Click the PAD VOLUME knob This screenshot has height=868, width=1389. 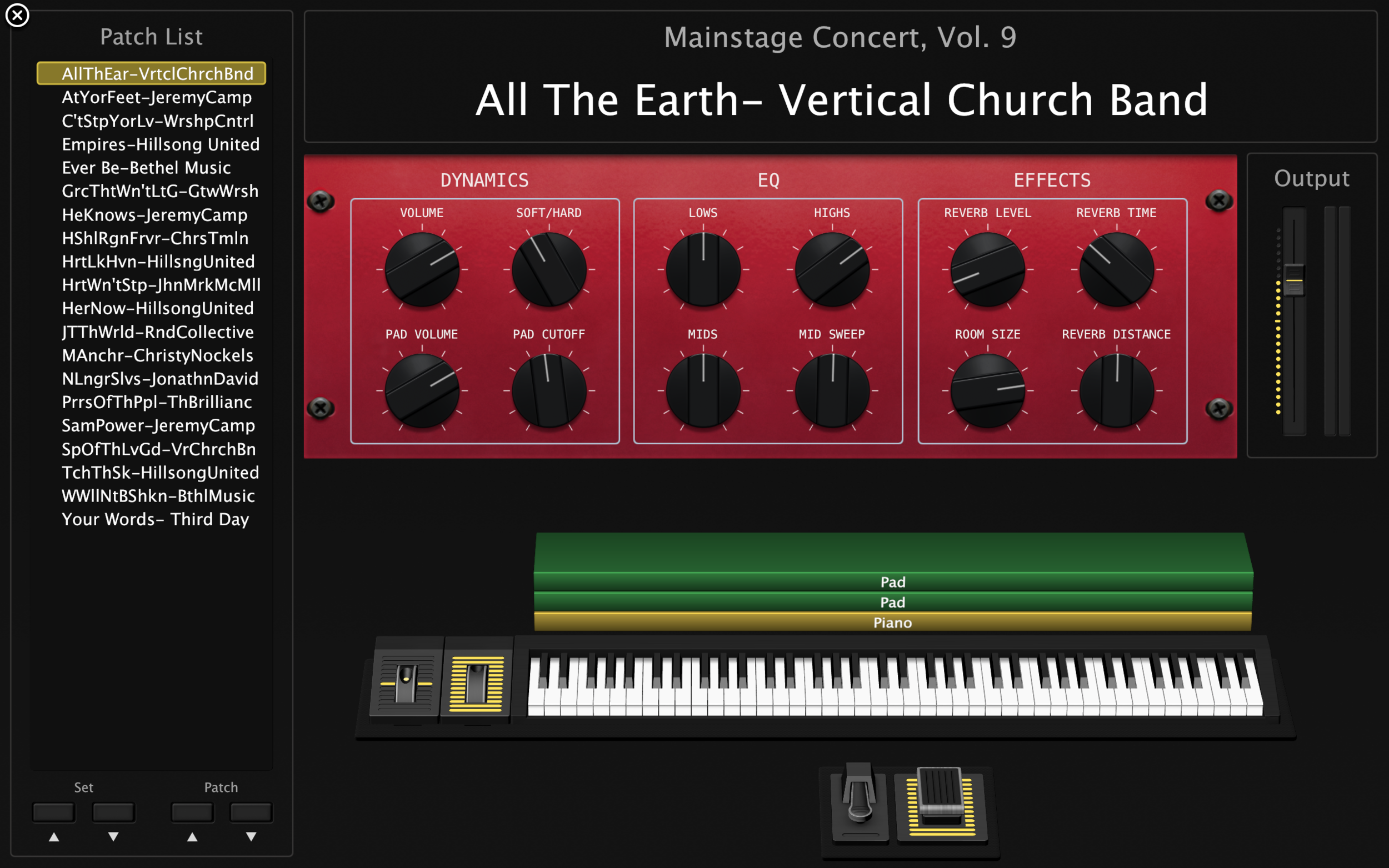422,390
